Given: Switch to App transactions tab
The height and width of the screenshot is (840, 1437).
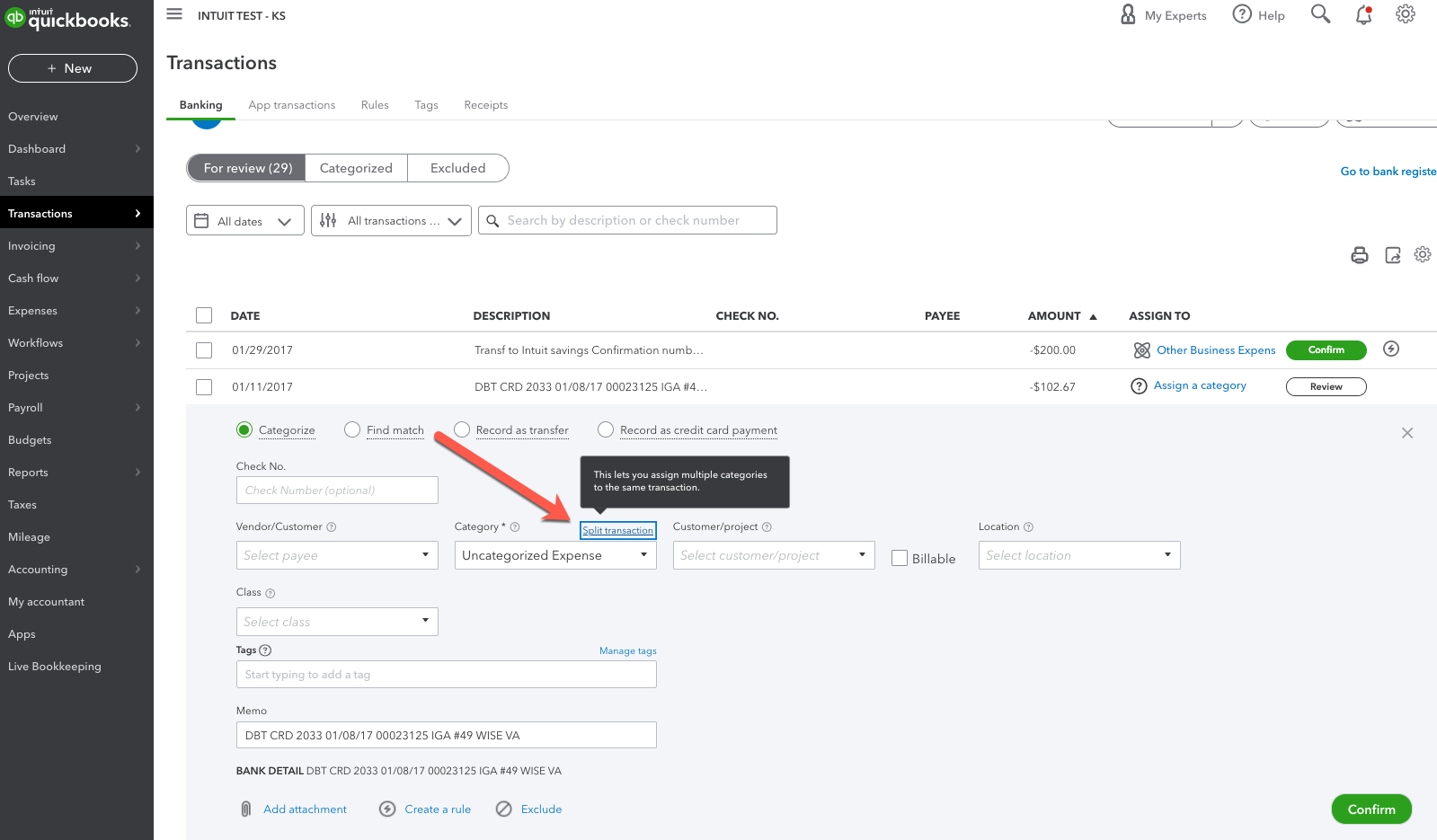Looking at the screenshot, I should click(292, 105).
